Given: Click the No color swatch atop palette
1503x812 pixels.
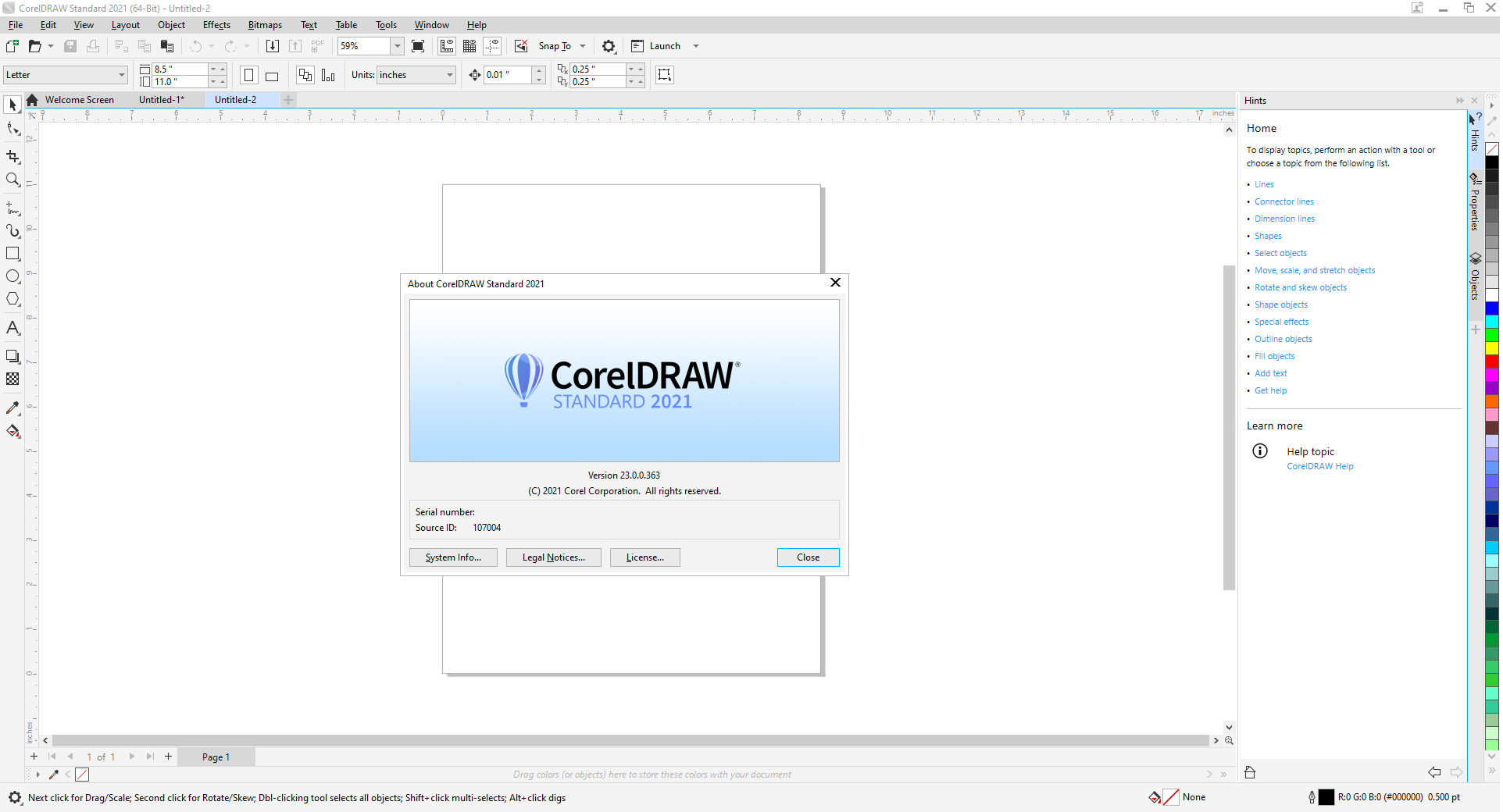Looking at the screenshot, I should (x=1492, y=149).
